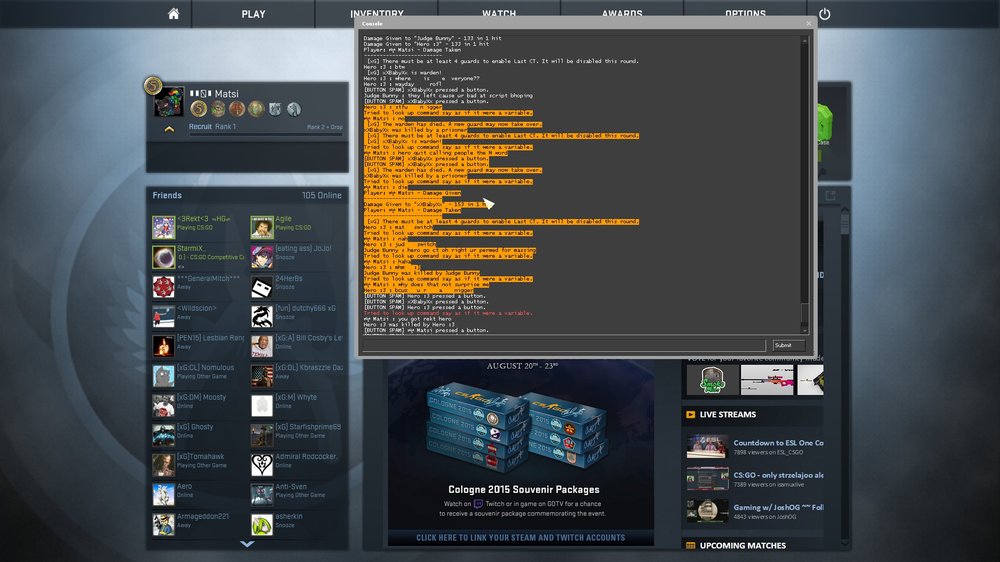Expand friends list with bottom chevron

247,544
